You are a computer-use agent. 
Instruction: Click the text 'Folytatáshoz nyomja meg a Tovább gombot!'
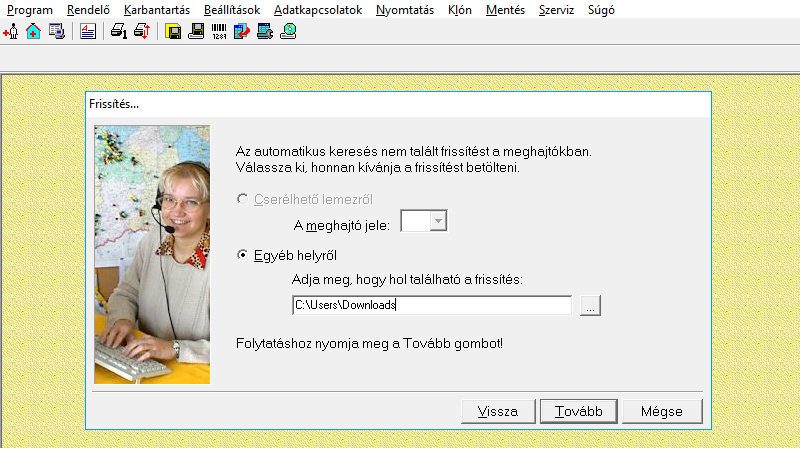pyautogui.click(x=369, y=343)
